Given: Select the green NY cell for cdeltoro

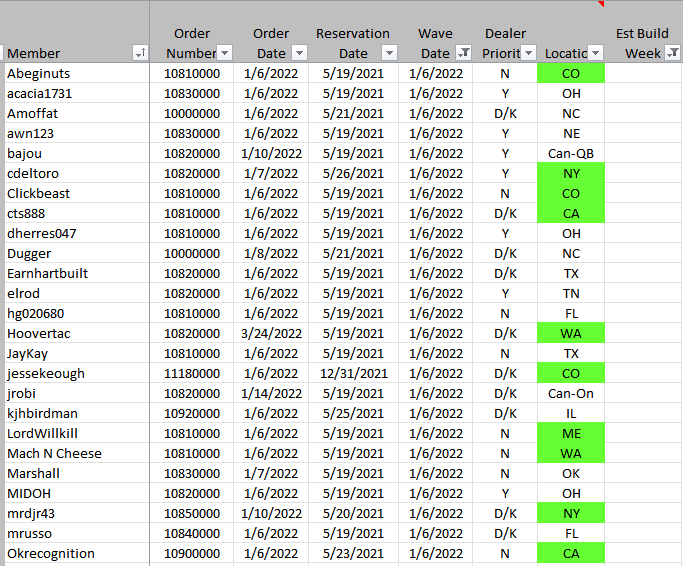Looking at the screenshot, I should coord(571,173).
